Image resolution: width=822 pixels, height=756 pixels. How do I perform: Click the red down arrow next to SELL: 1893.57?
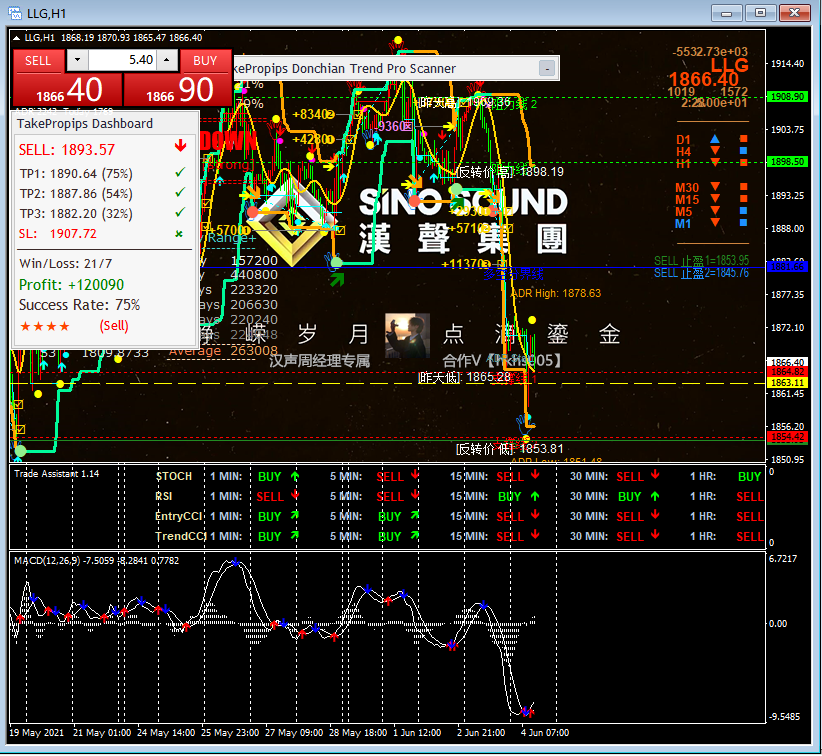[x=181, y=146]
